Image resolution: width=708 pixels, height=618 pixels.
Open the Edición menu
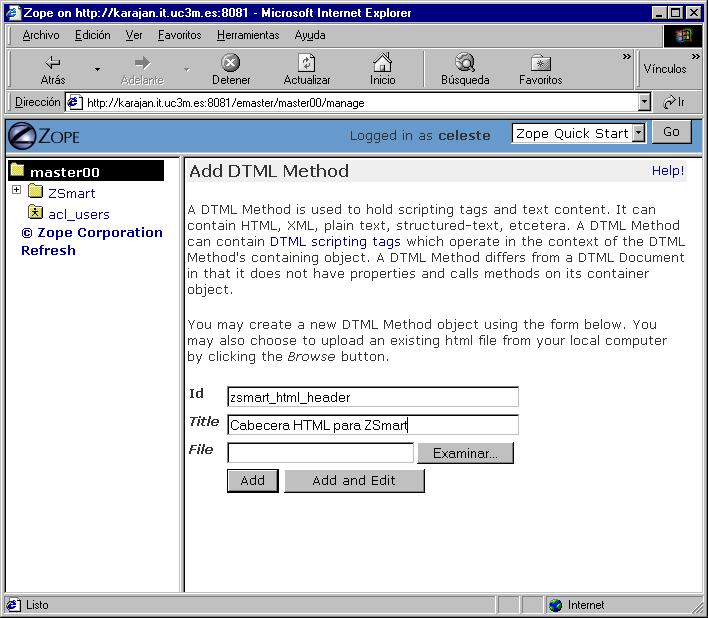pos(93,35)
